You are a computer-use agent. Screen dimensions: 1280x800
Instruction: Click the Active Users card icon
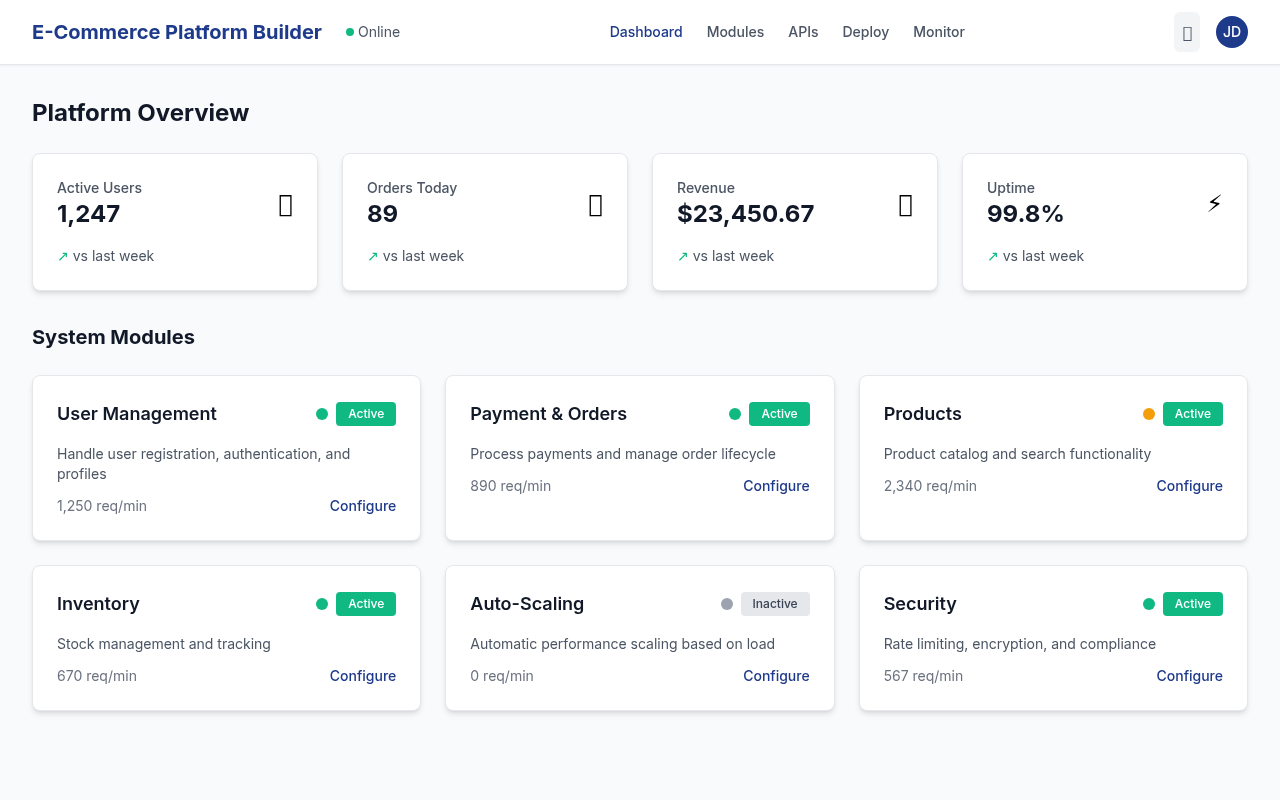click(285, 205)
